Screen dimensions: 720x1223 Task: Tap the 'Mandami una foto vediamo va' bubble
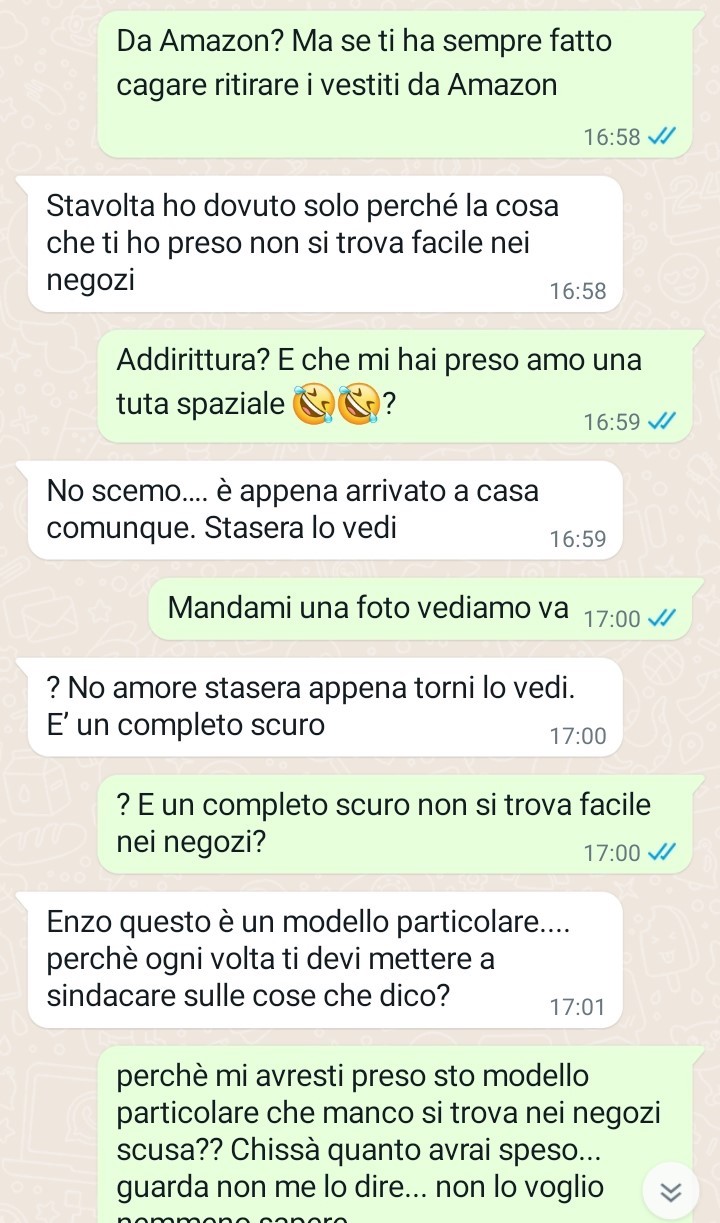[425, 609]
